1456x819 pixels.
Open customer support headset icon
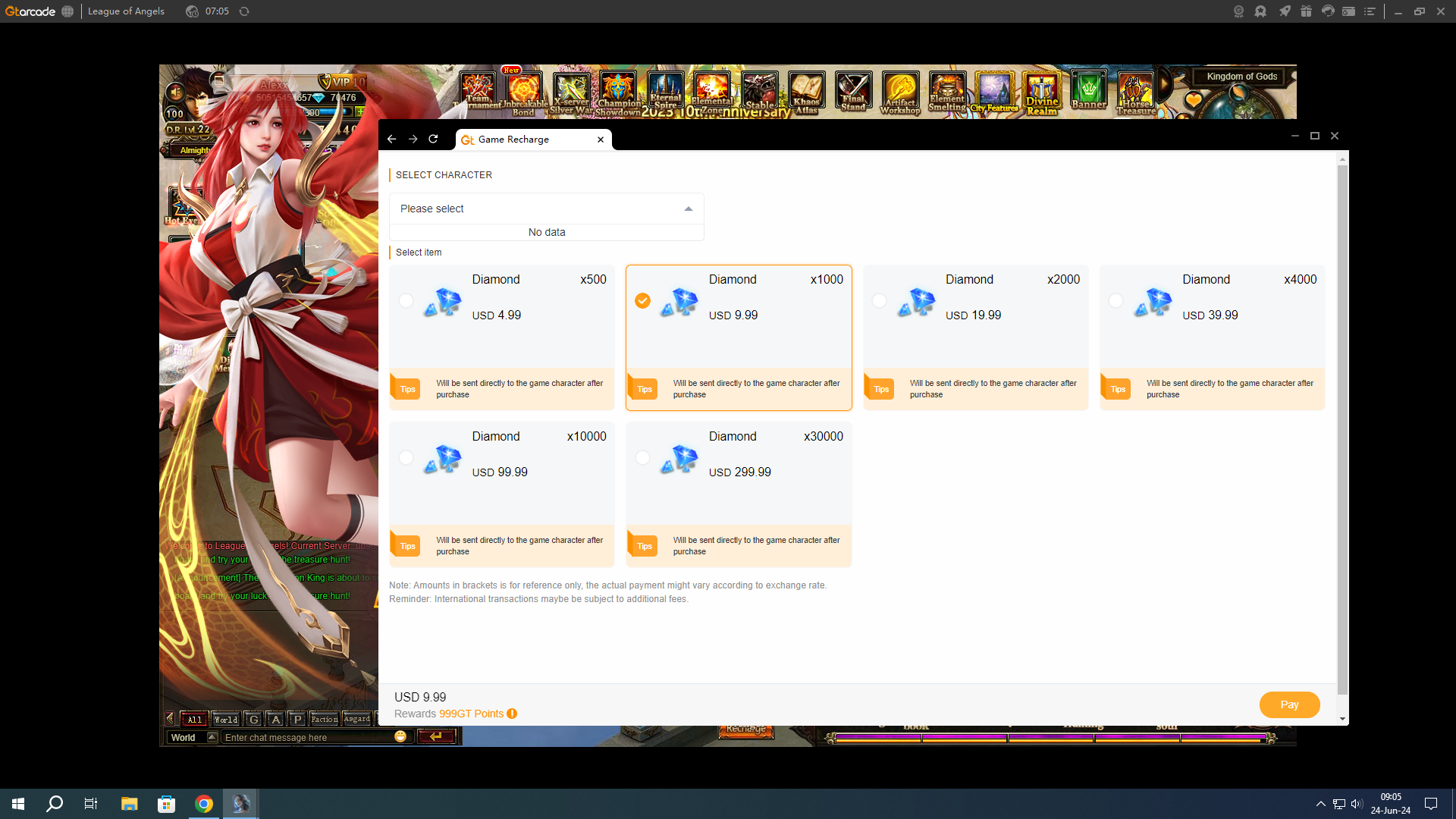coord(1327,11)
